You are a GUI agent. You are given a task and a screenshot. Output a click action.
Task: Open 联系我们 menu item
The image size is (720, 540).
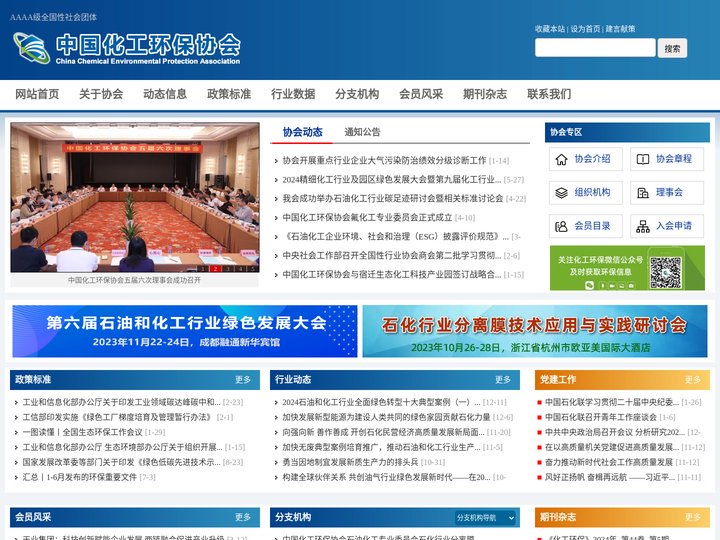click(549, 94)
